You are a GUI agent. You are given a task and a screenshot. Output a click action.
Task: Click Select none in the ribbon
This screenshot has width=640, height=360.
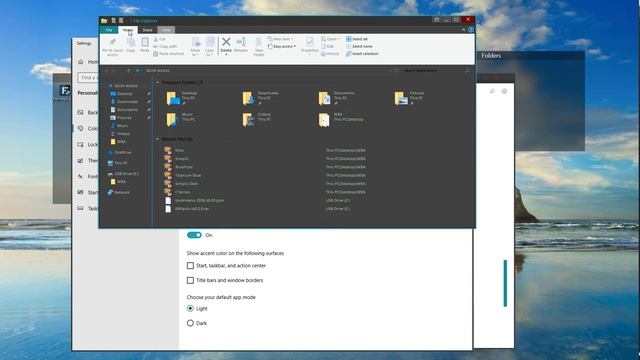coord(359,47)
